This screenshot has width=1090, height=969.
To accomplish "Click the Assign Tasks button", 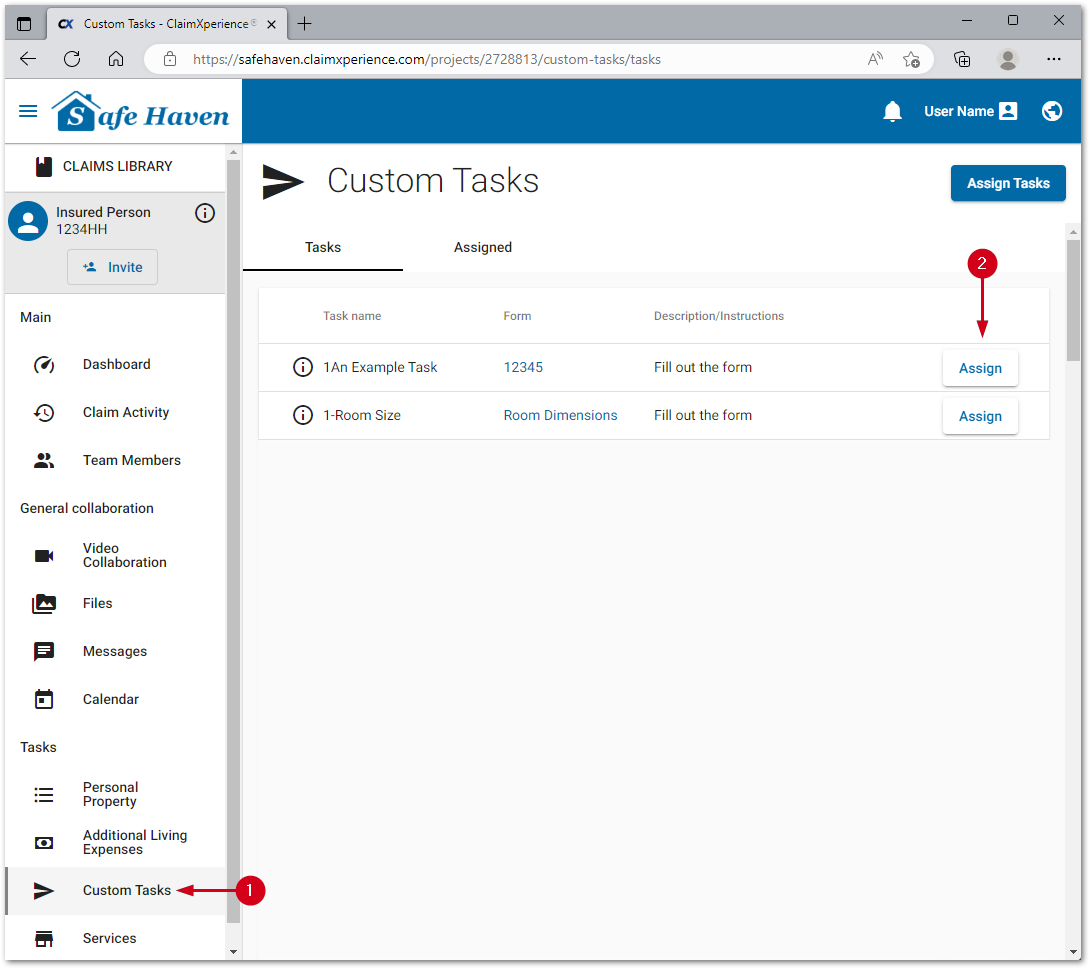I will point(1008,183).
